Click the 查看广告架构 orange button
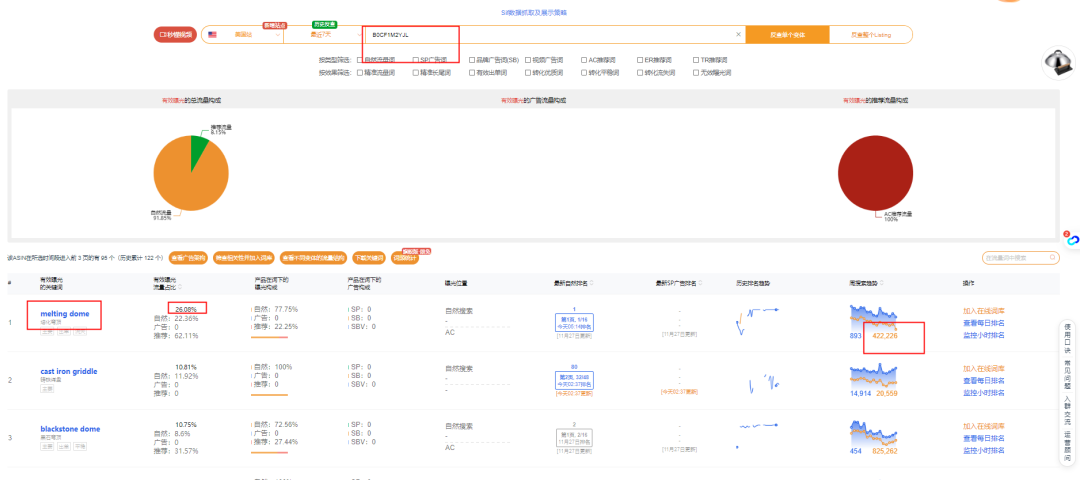This screenshot has width=1080, height=480. coord(188,258)
